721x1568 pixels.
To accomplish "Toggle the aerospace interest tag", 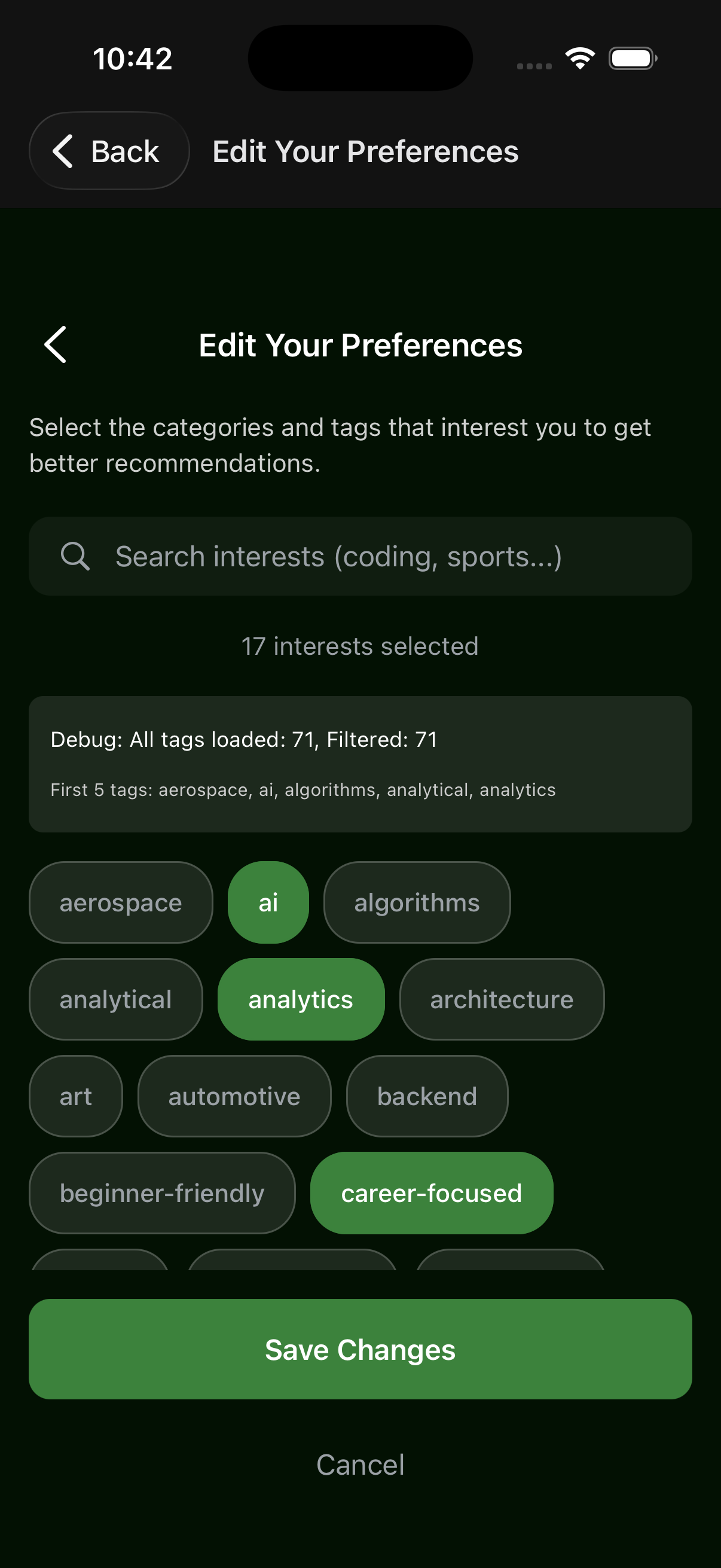I will (x=121, y=902).
